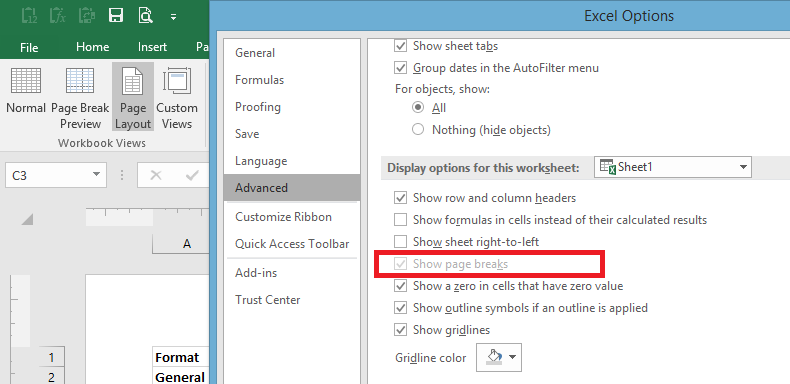The width and height of the screenshot is (790, 384).
Task: Click the Save icon in Quick Access Toolbar
Action: pos(116,16)
